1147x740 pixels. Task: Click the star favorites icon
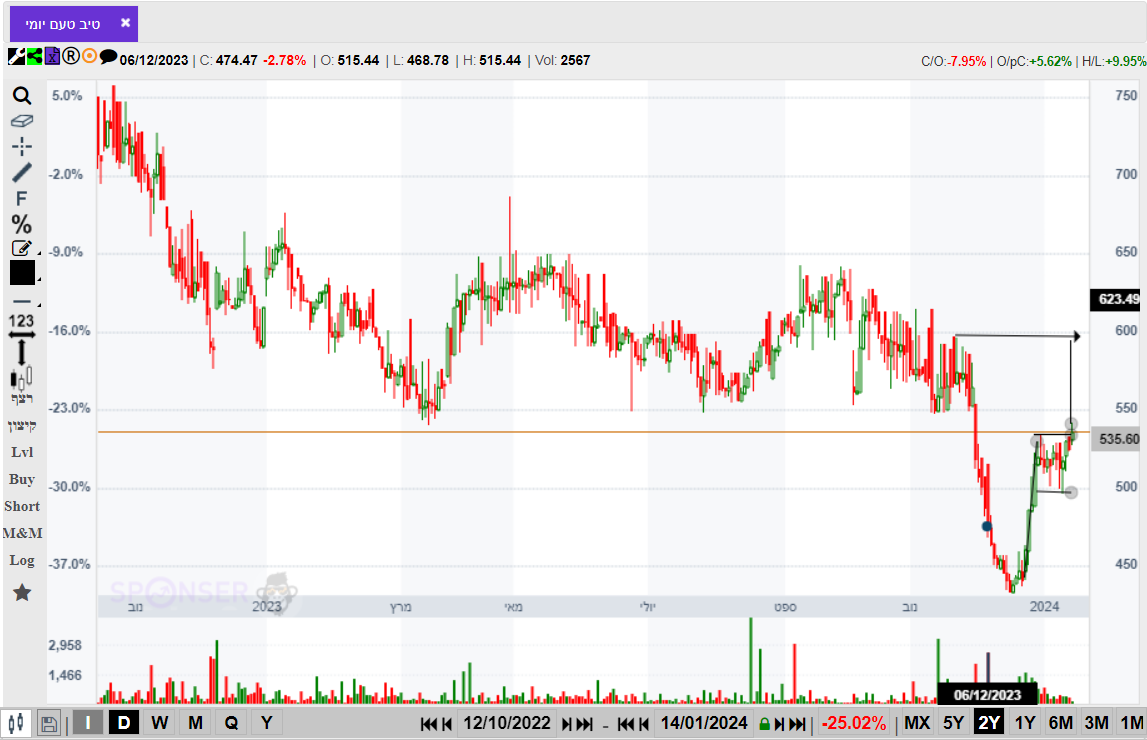click(x=22, y=592)
